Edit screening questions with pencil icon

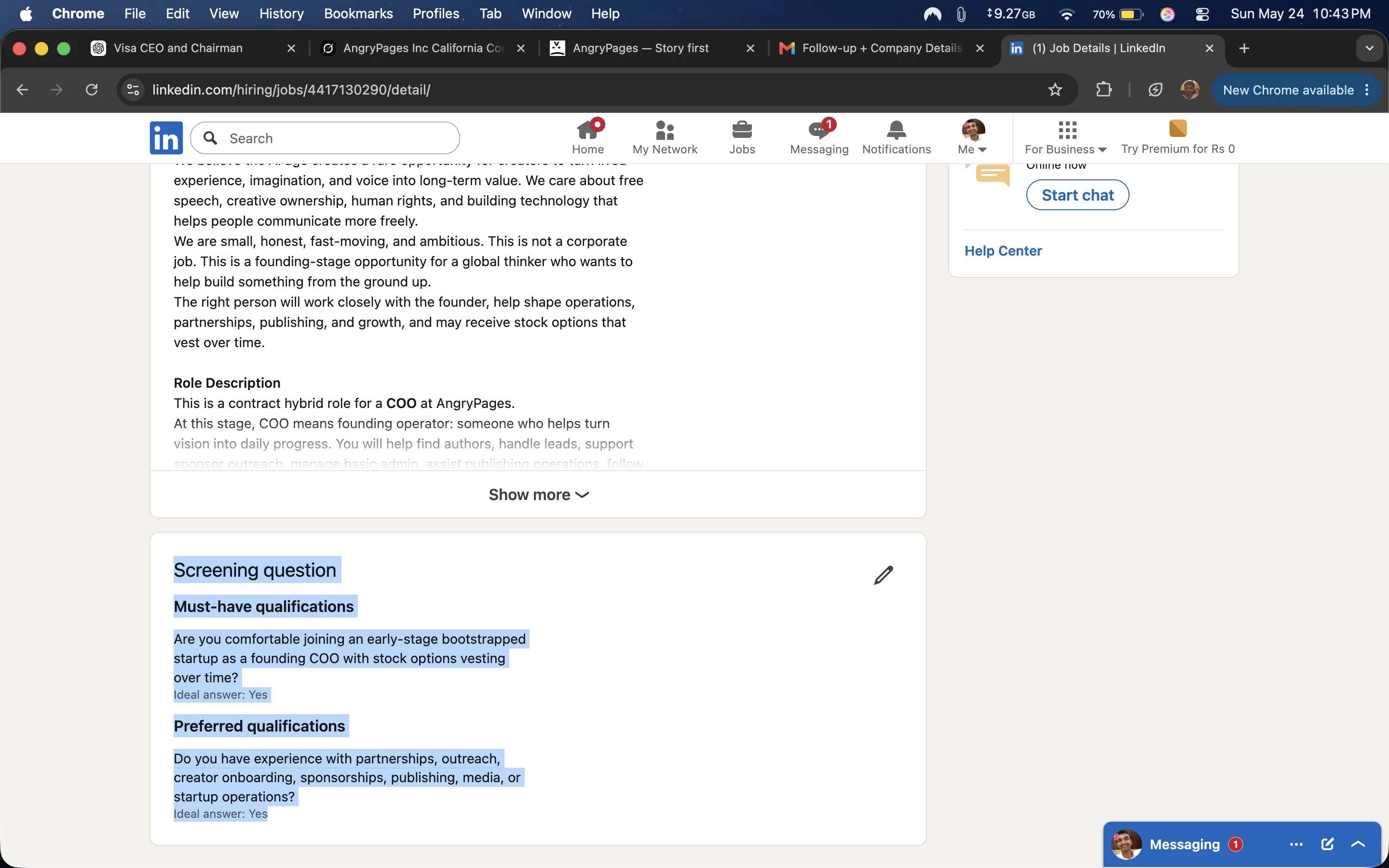click(883, 575)
